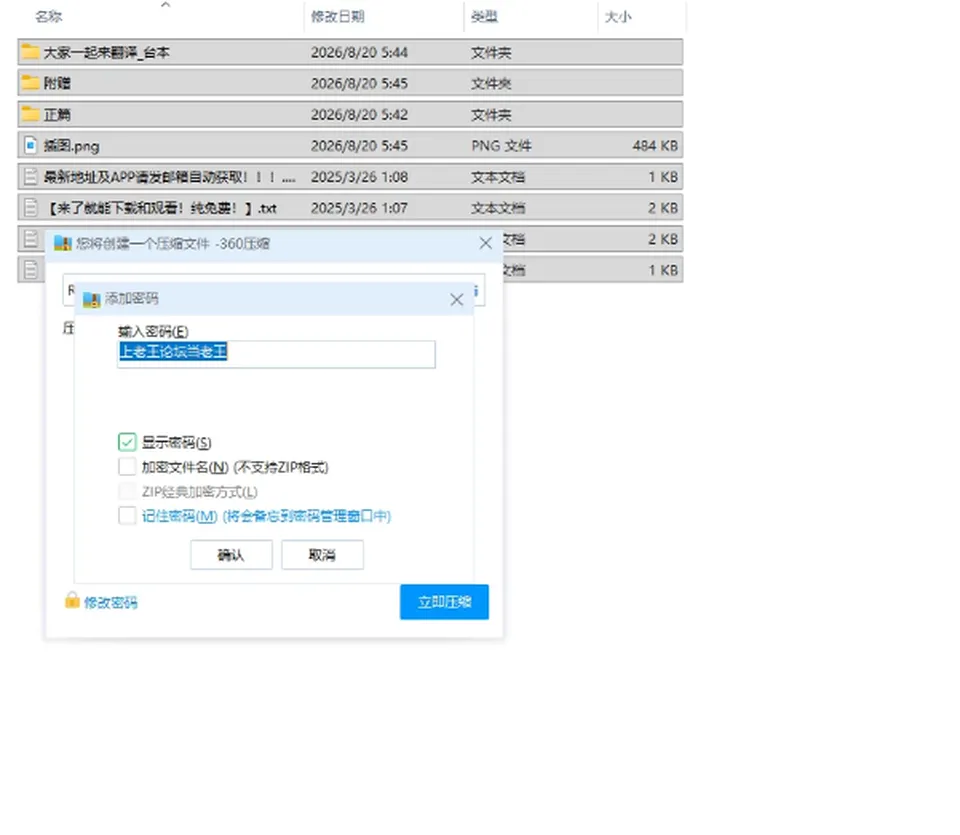This screenshot has height=835, width=960.
Task: Cancel the password dialog with 取消
Action: click(322, 555)
